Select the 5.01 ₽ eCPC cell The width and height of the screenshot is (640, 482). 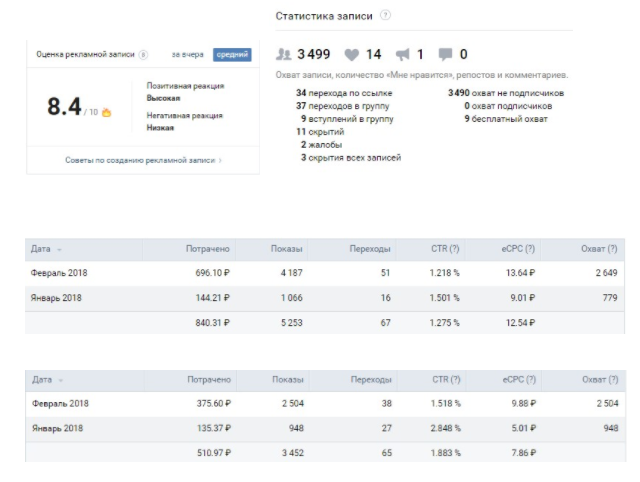(x=524, y=429)
